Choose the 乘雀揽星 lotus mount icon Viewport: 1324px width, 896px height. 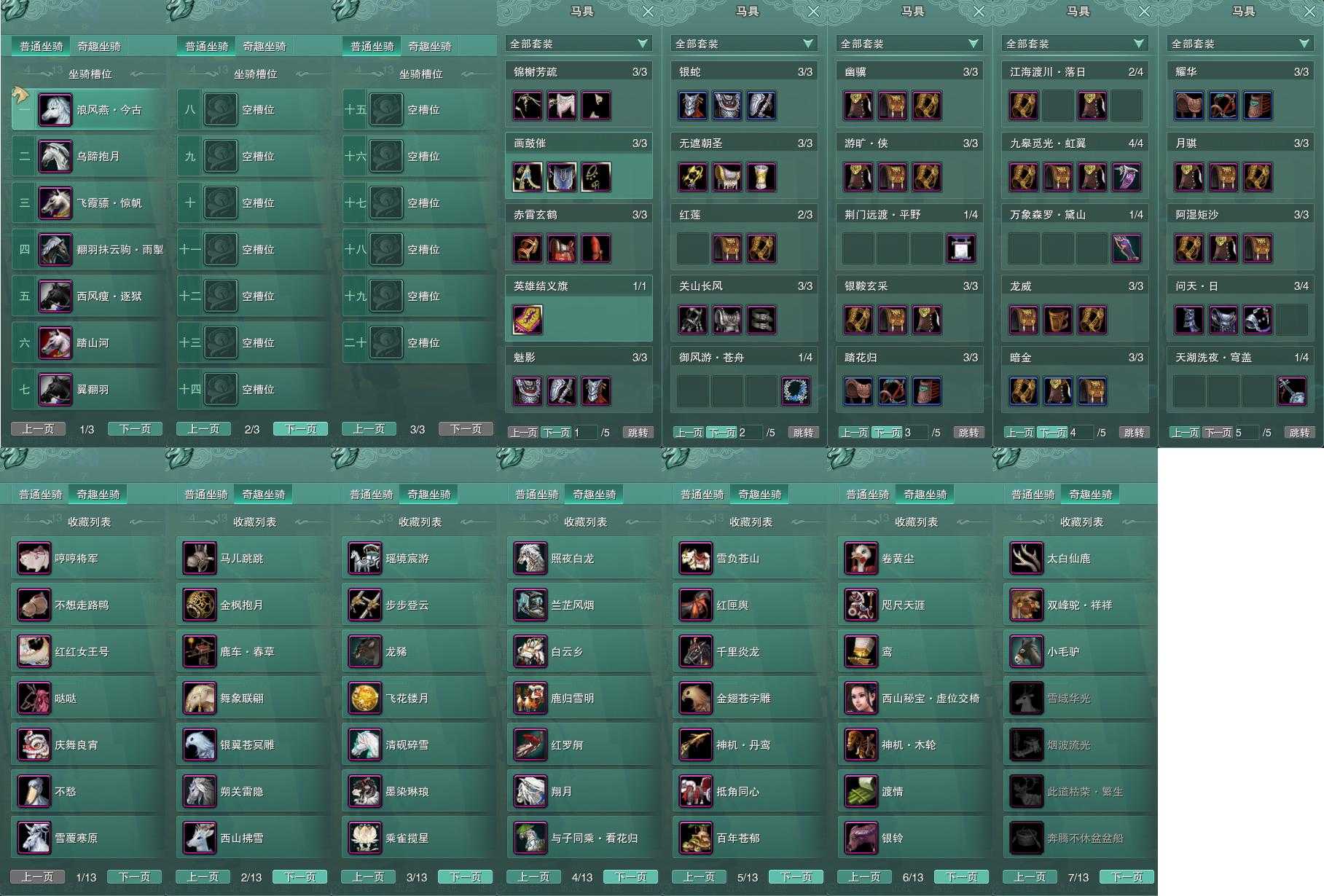pos(365,838)
